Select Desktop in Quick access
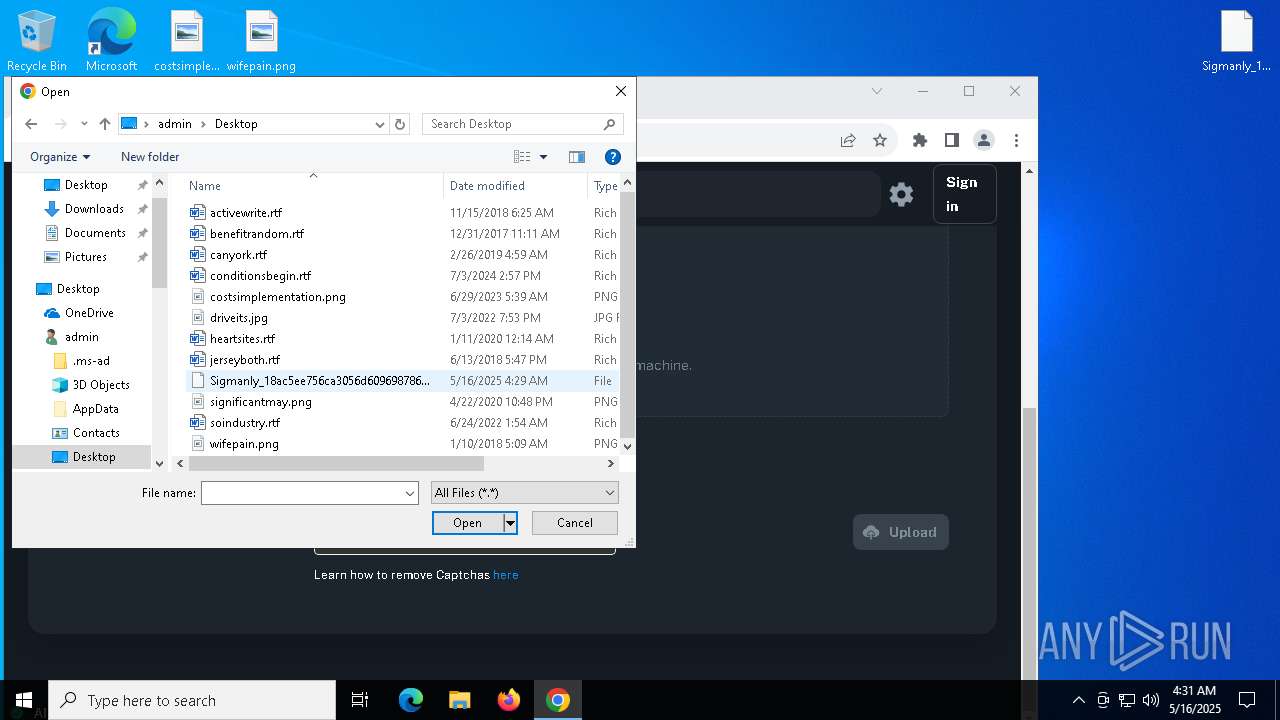This screenshot has width=1280, height=720. pos(86,185)
